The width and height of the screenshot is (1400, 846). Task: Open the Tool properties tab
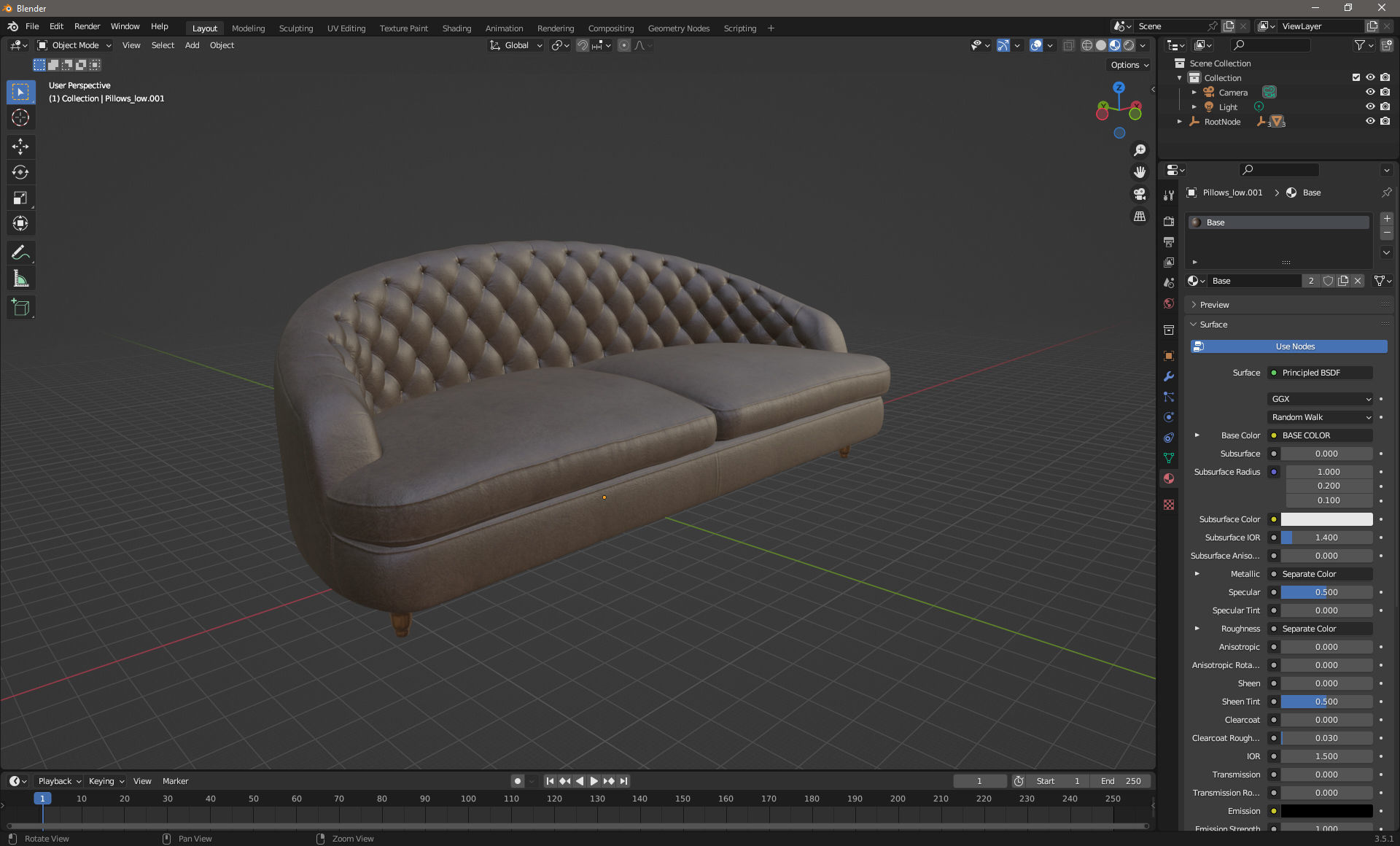pos(1169,195)
